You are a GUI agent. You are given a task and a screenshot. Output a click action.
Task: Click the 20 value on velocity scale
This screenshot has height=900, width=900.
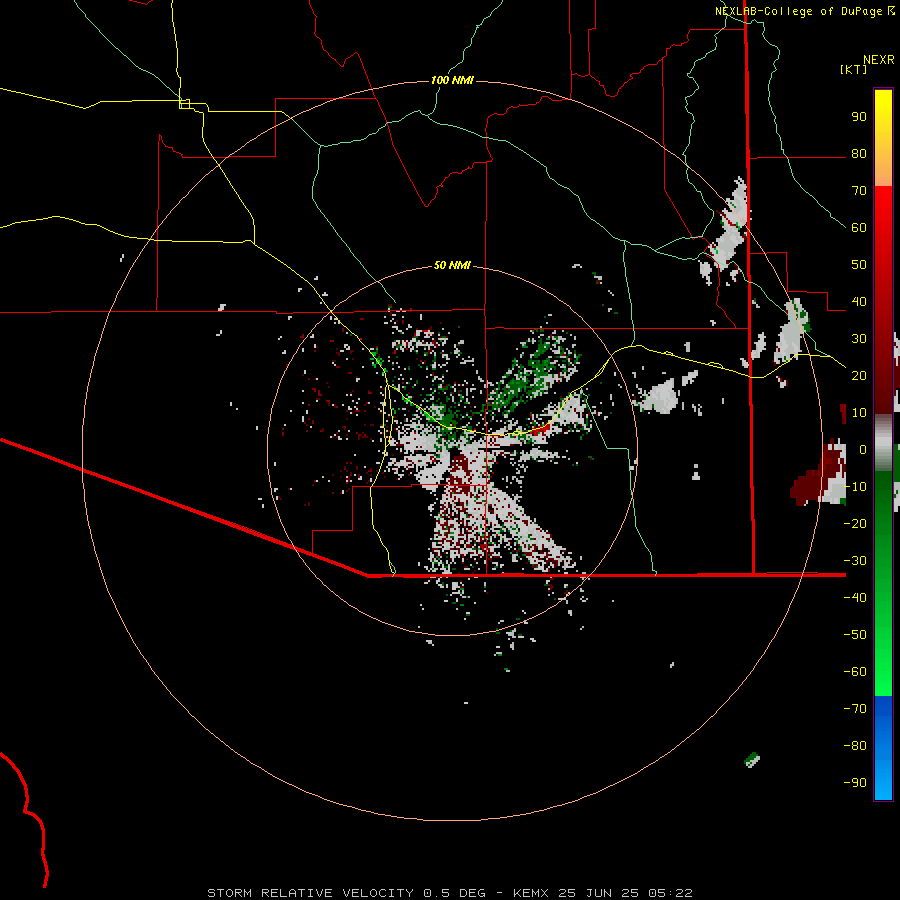pyautogui.click(x=859, y=376)
